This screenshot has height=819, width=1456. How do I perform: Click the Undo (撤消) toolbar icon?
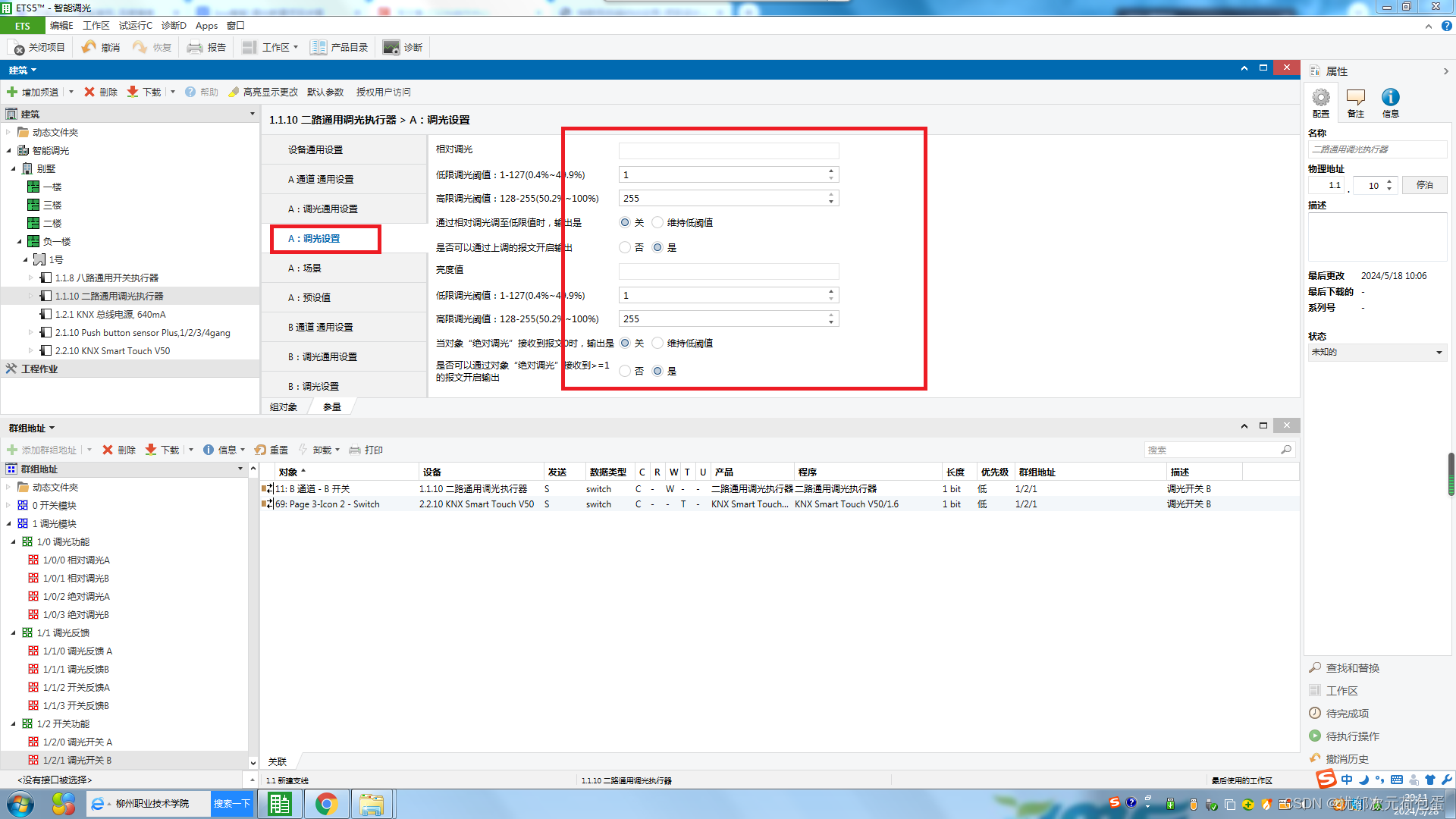89,47
